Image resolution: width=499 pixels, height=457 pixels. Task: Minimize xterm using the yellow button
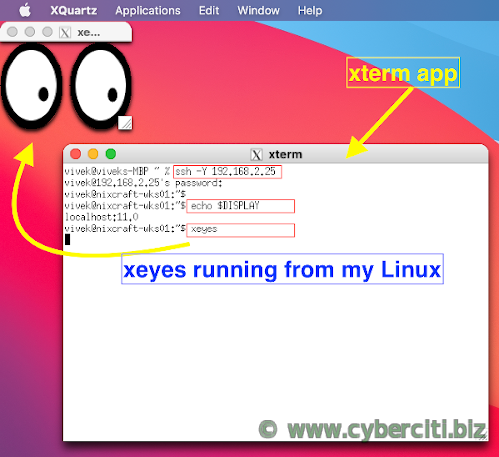(93, 154)
